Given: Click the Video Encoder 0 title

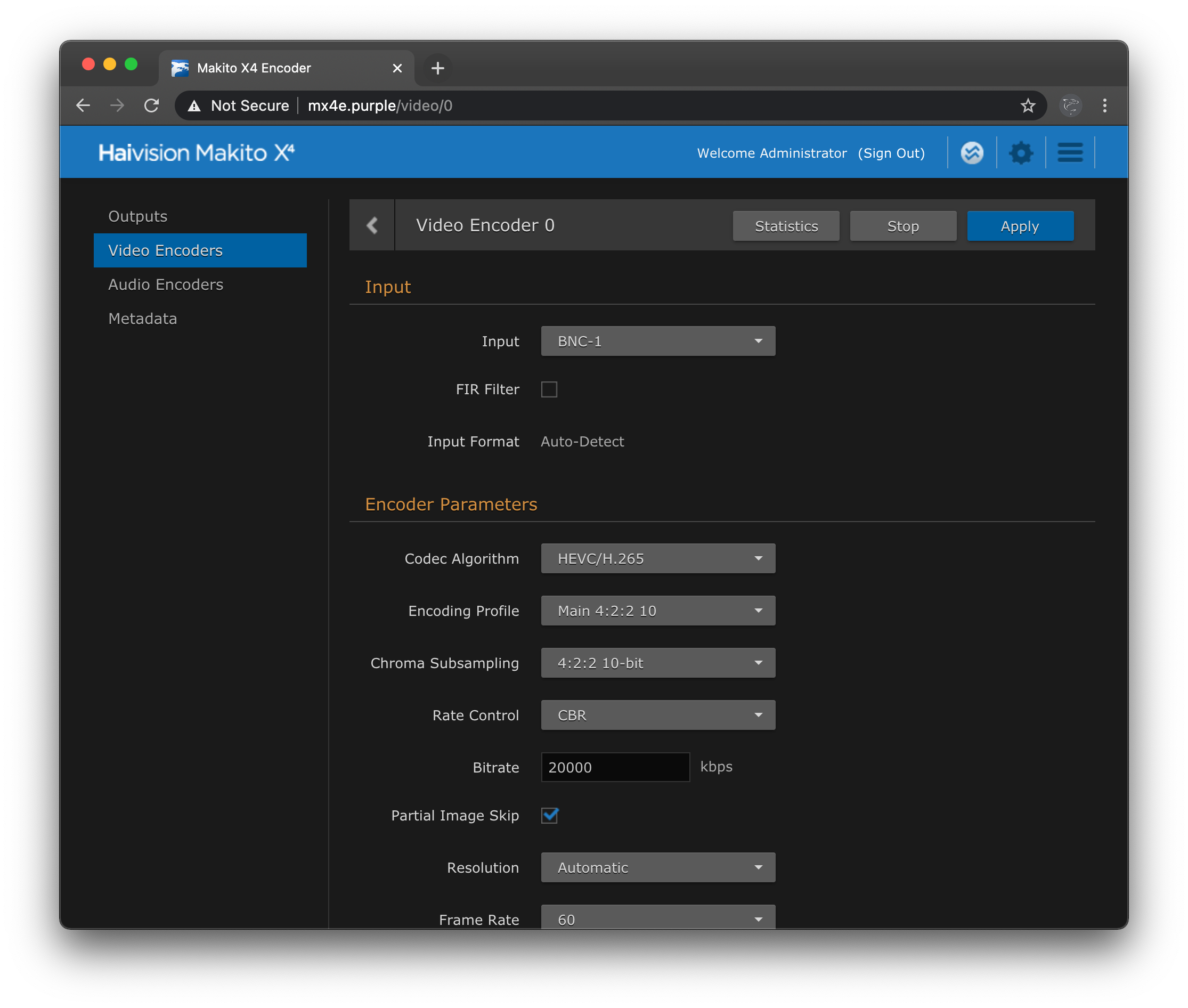Looking at the screenshot, I should 485,225.
